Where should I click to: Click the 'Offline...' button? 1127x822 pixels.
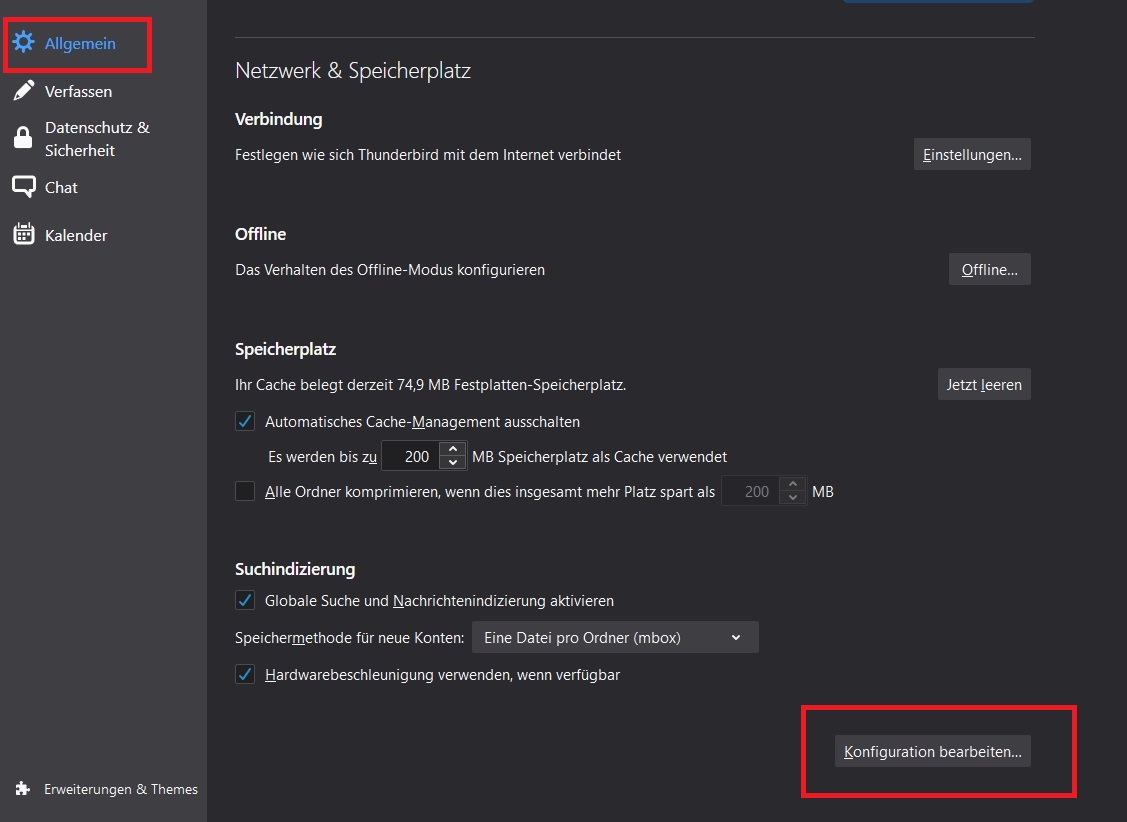989,270
